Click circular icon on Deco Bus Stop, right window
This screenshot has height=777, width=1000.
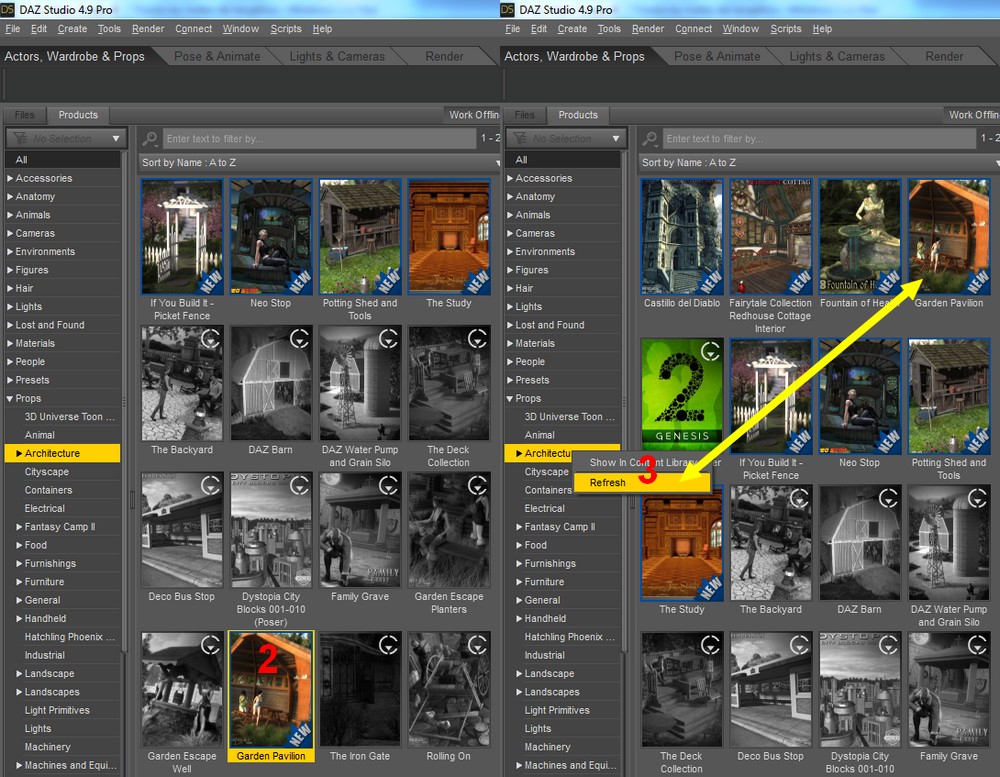click(x=799, y=645)
